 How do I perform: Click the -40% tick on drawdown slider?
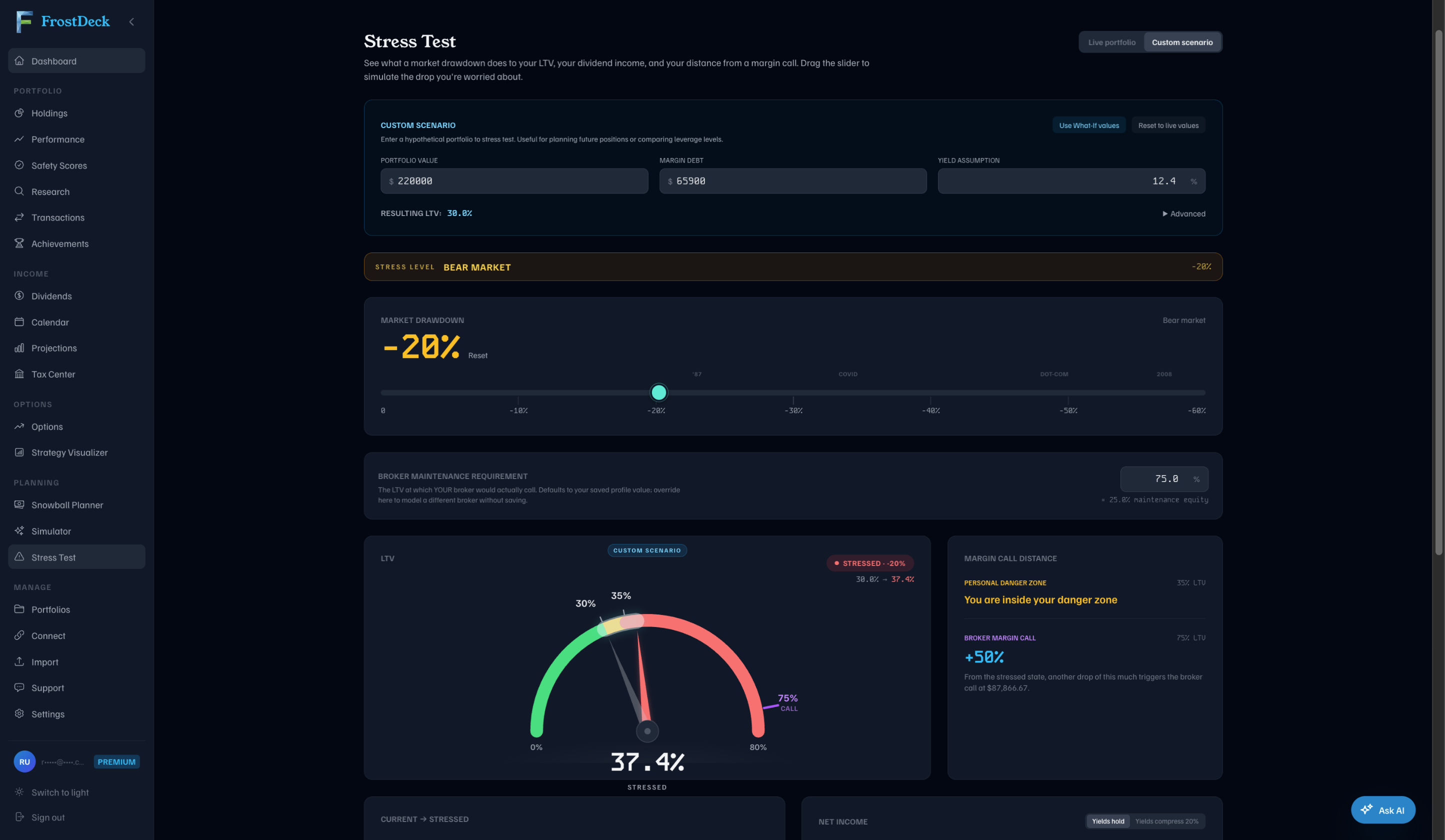pos(930,410)
